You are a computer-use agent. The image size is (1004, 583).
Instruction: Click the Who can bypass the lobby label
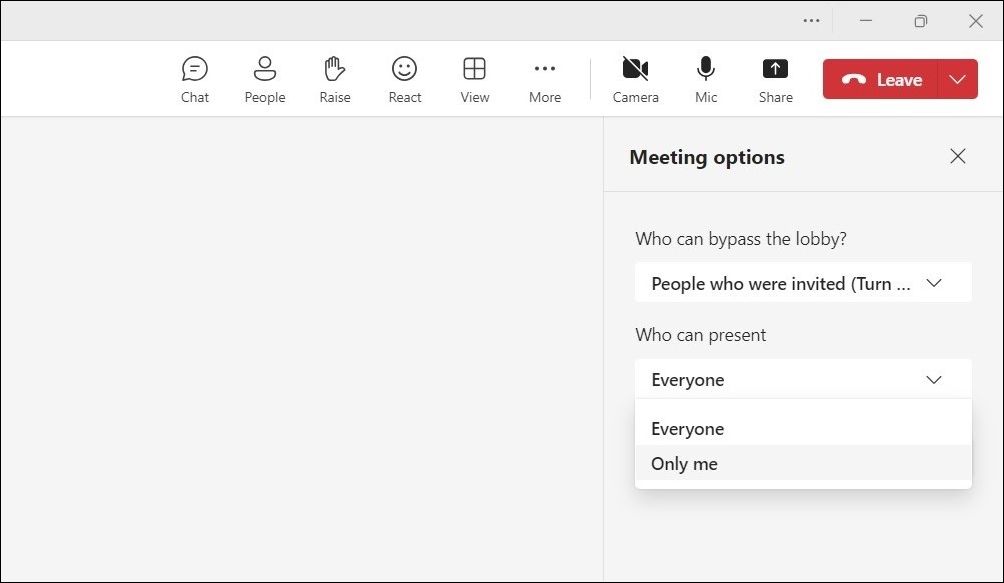(x=740, y=239)
